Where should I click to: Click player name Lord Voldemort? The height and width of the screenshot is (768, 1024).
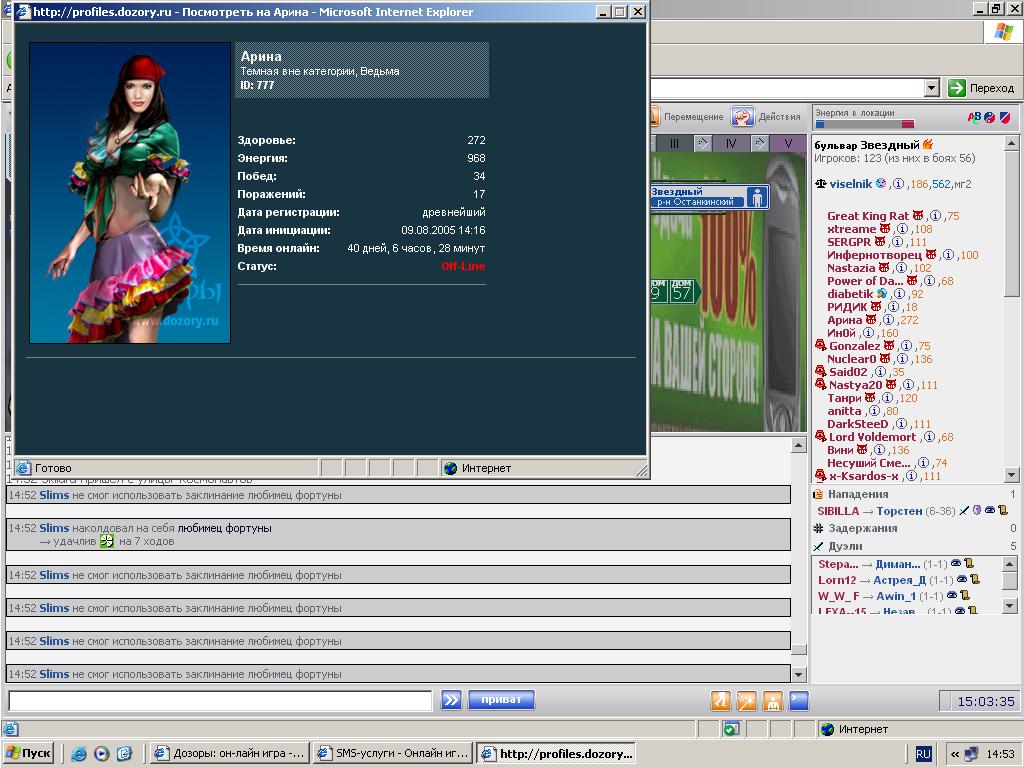(x=871, y=437)
